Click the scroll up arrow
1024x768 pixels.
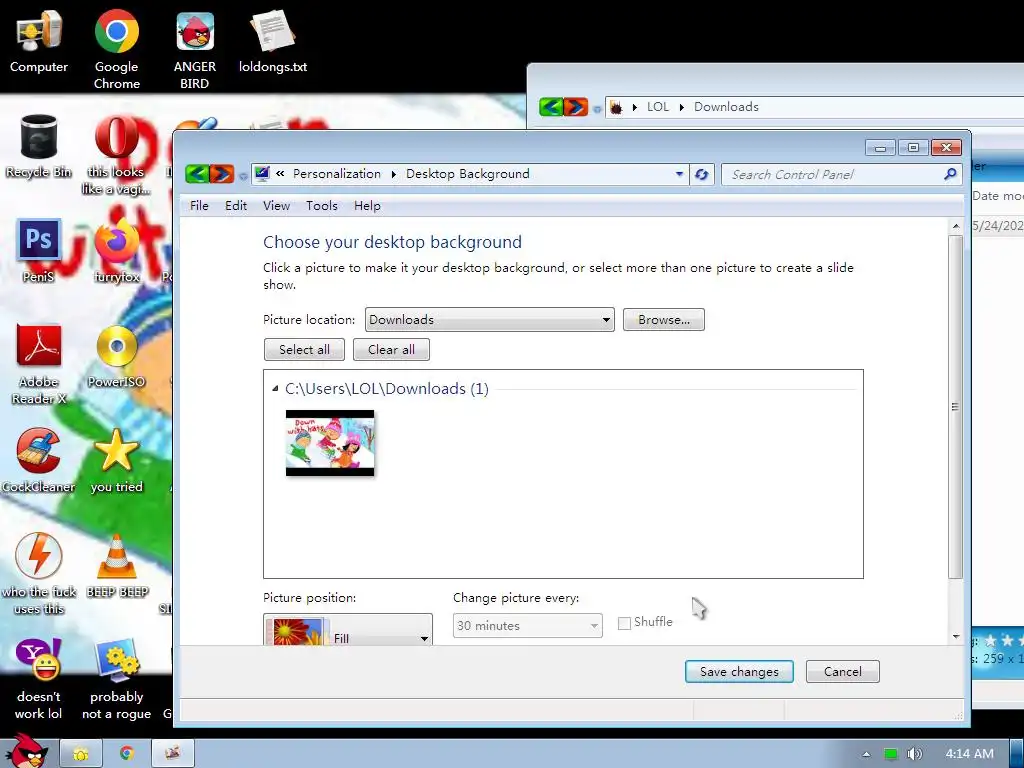click(956, 226)
